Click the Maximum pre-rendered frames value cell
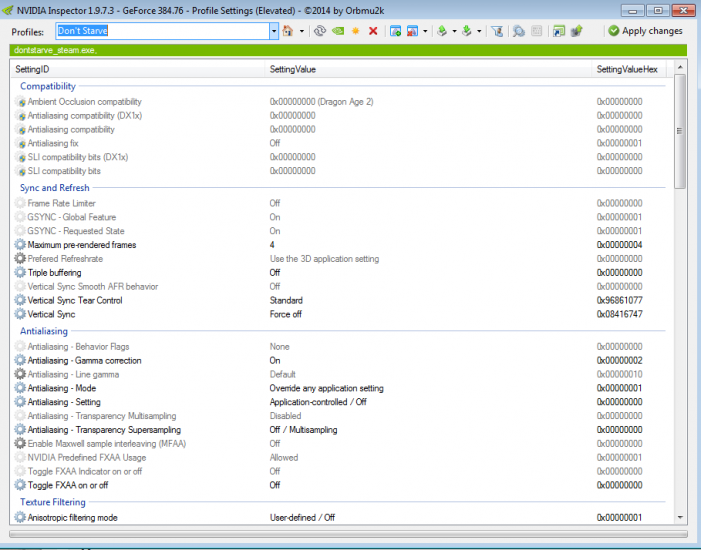This screenshot has width=701, height=550. pyautogui.click(x=272, y=244)
